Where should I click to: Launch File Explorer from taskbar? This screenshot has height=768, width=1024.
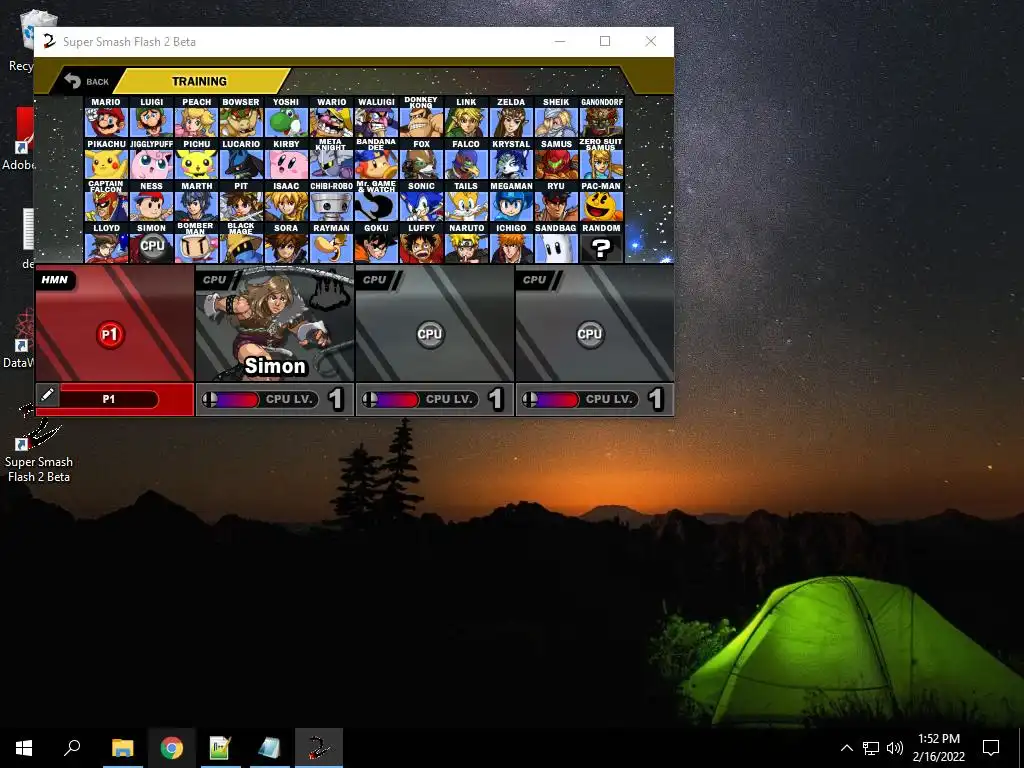(x=122, y=748)
